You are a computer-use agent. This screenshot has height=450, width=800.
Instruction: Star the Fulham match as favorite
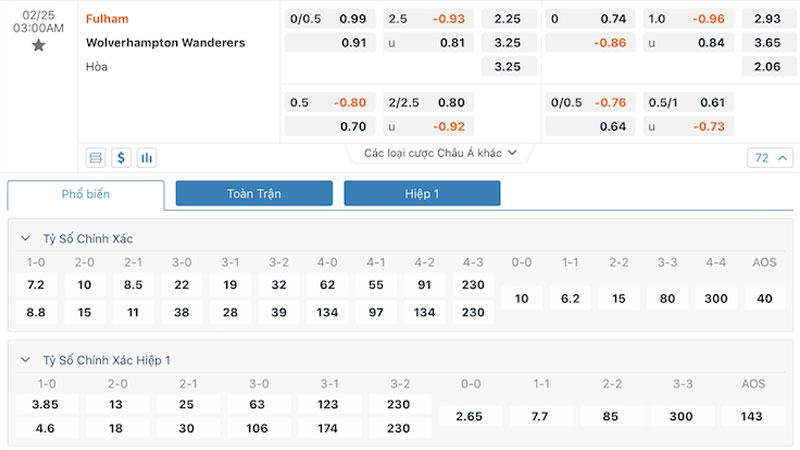[38, 46]
